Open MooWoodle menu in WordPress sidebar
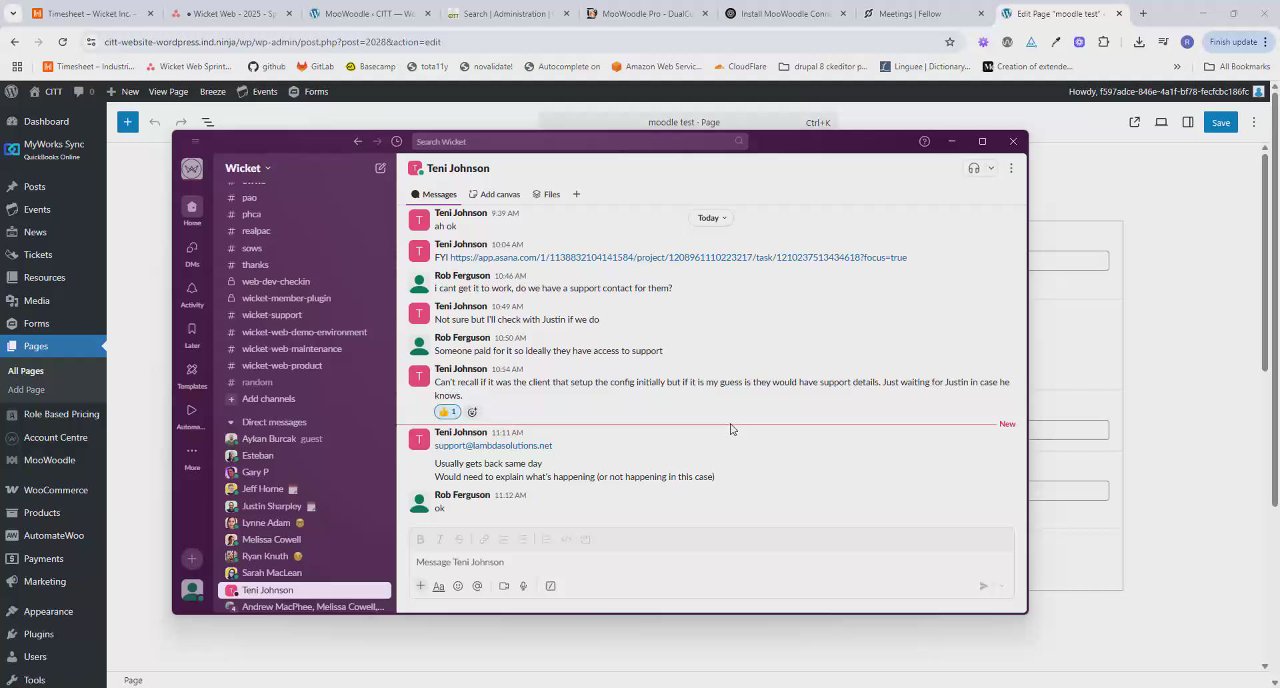Screen dimensions: 1280x688 pyautogui.click(x=53, y=460)
